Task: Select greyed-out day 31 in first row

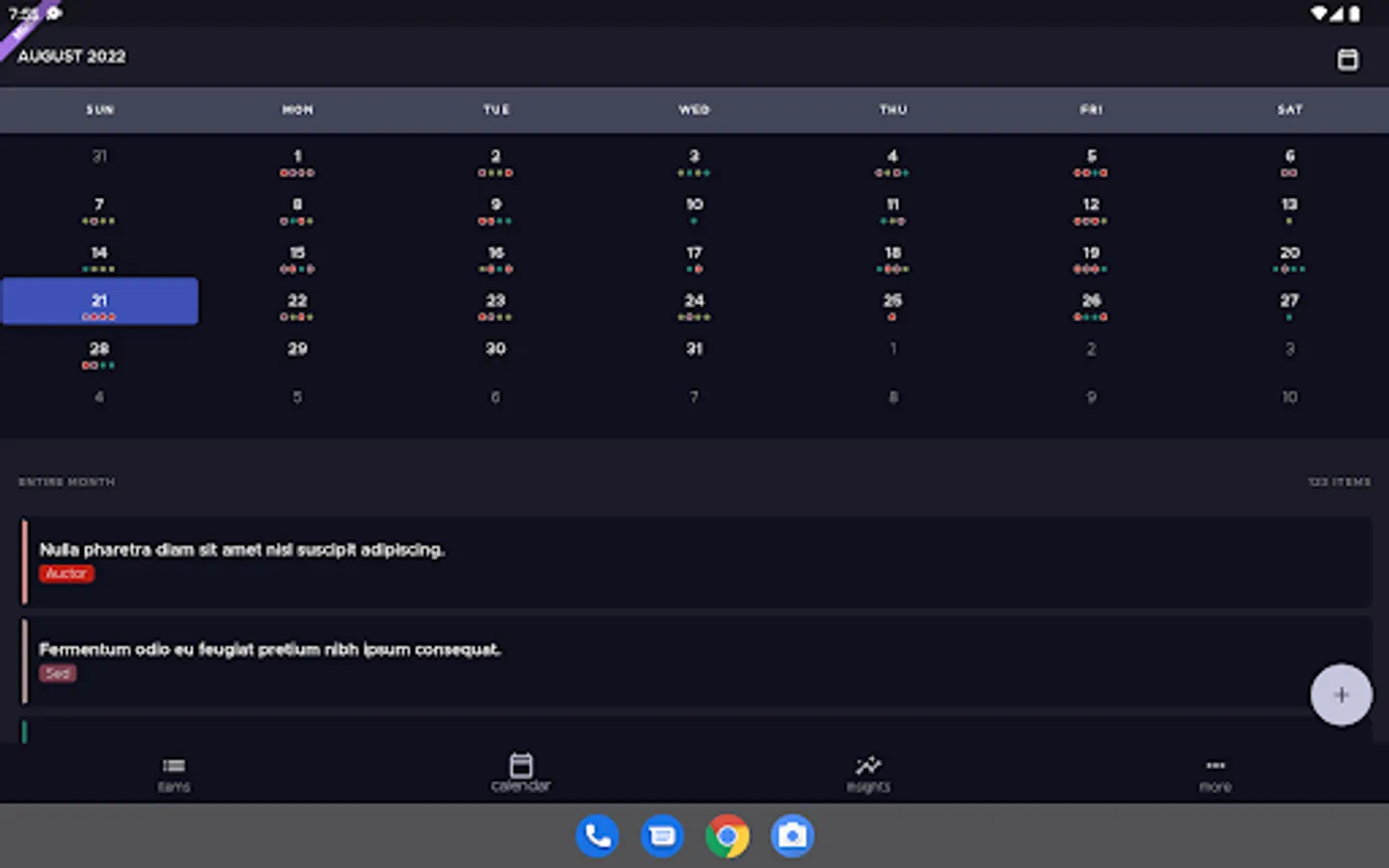Action: click(99, 156)
